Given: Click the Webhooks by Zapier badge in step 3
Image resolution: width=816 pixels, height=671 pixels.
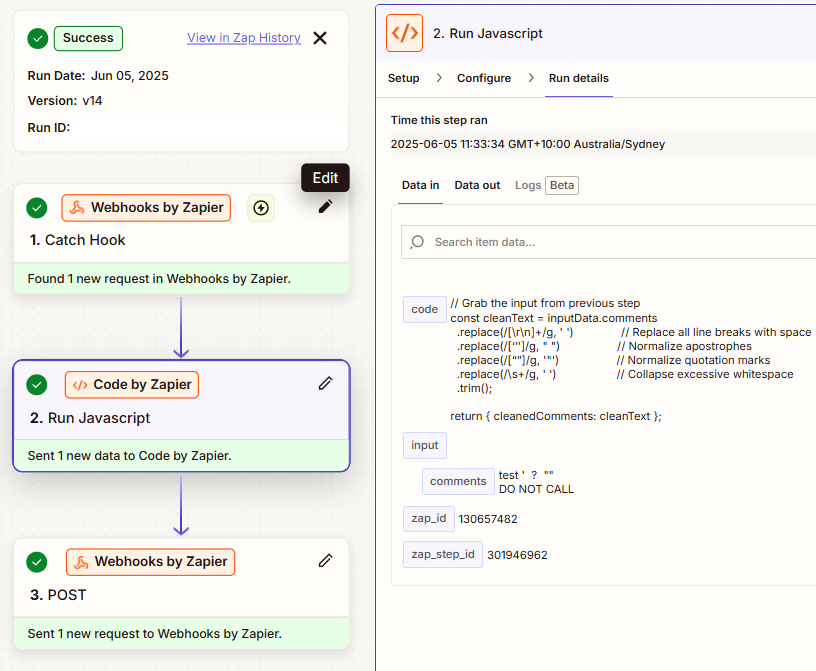Looking at the screenshot, I should [x=150, y=562].
